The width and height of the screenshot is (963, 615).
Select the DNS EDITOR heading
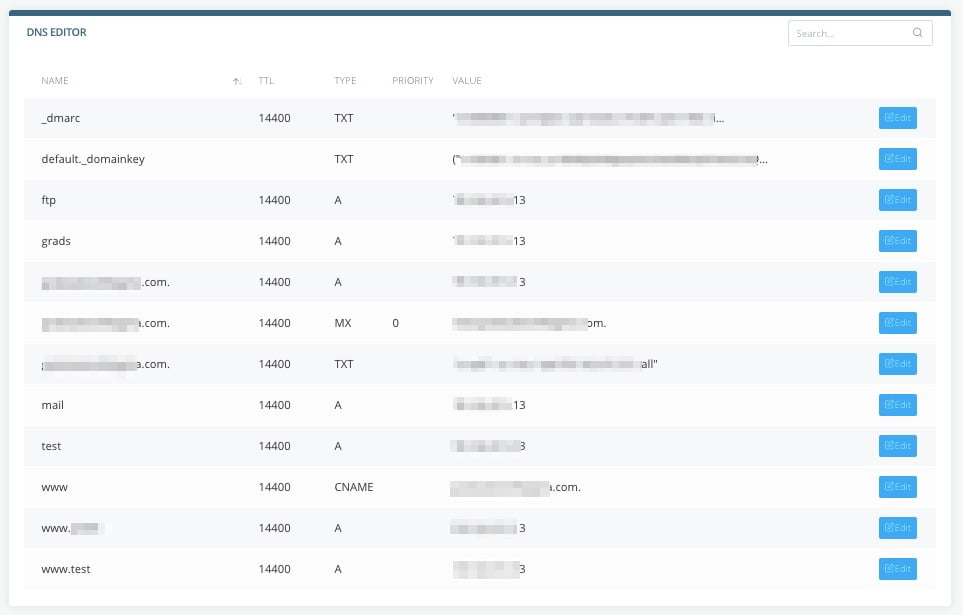[56, 32]
